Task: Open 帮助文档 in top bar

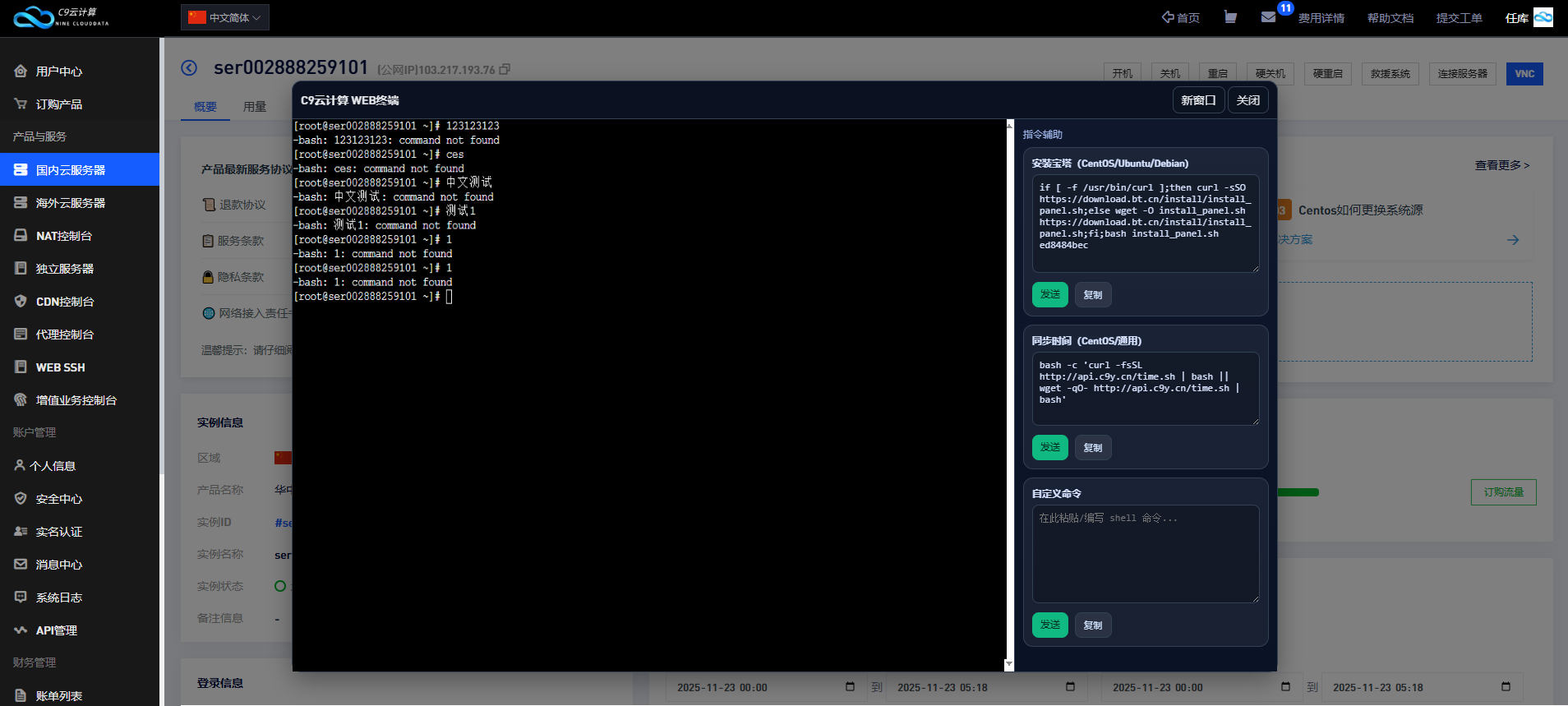Action: (1390, 18)
